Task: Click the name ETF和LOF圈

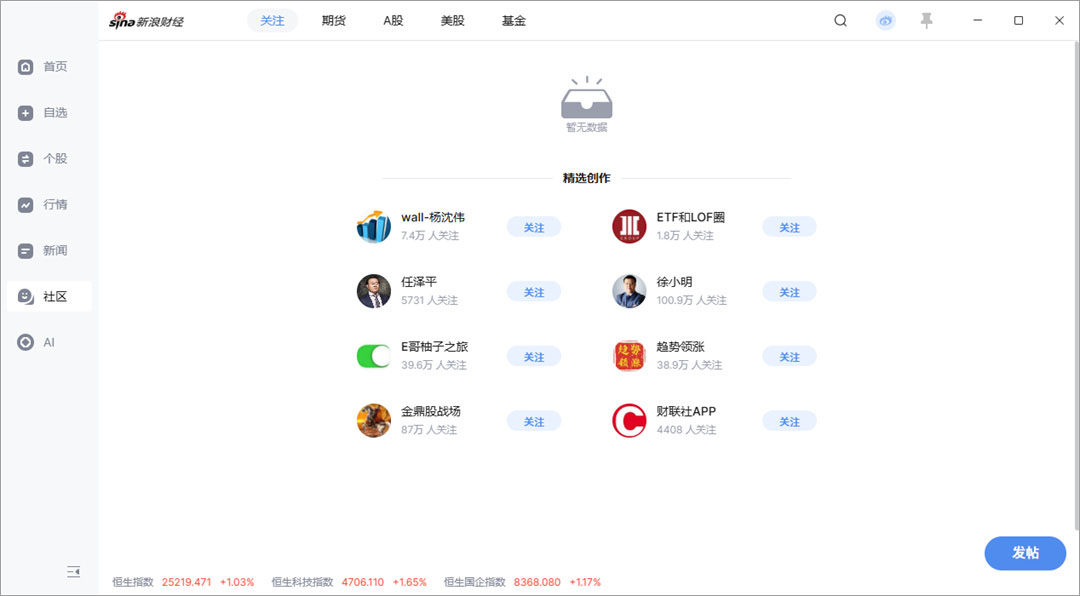Action: (x=690, y=217)
